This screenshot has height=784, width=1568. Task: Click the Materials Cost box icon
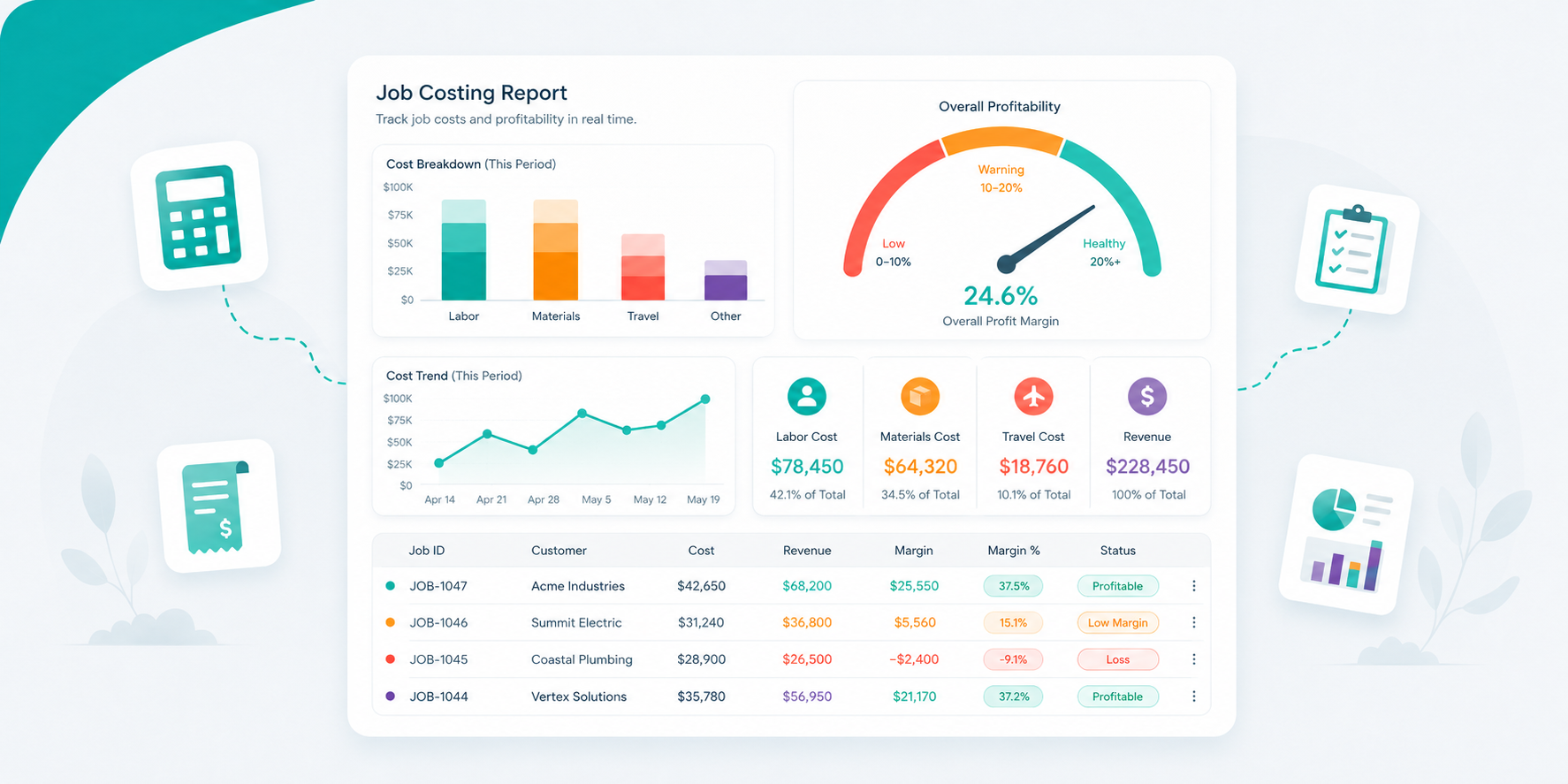coord(920,397)
